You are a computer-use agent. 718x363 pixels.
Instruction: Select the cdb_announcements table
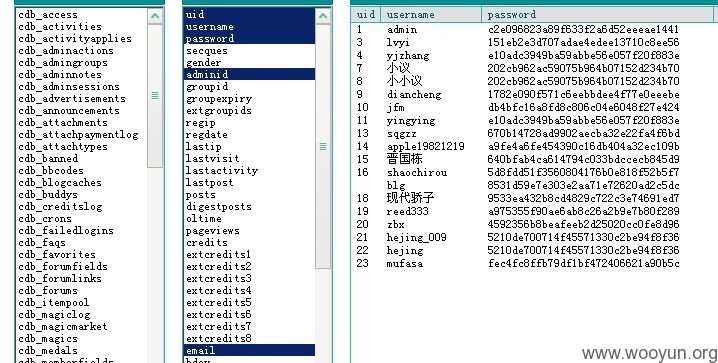click(x=69, y=110)
